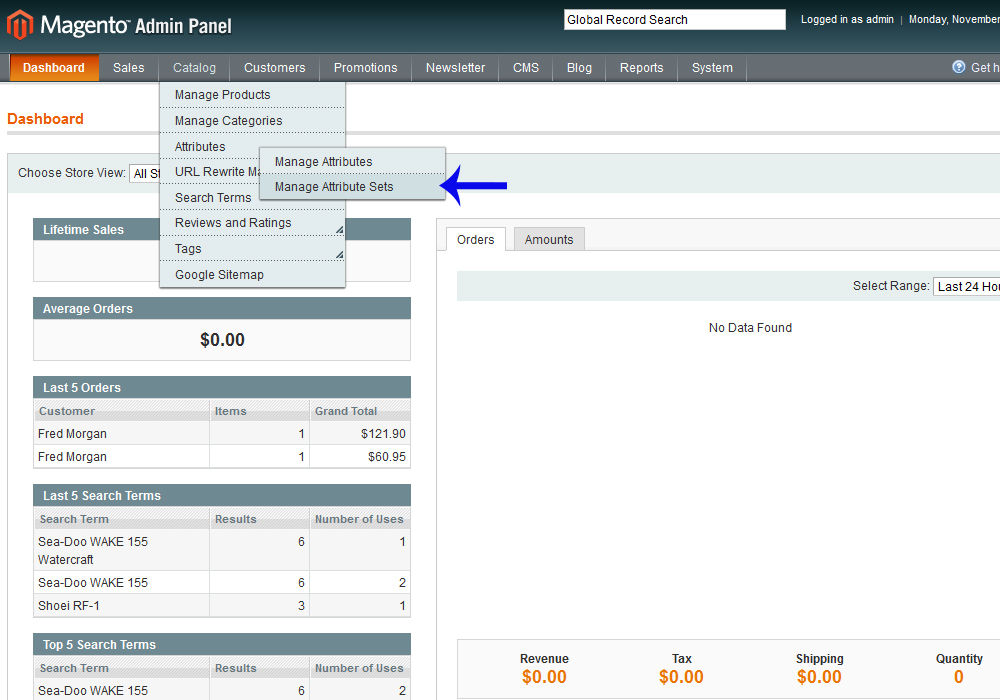The image size is (1000, 700).
Task: Click the Last 5 Orders panel header
Action: 222,388
